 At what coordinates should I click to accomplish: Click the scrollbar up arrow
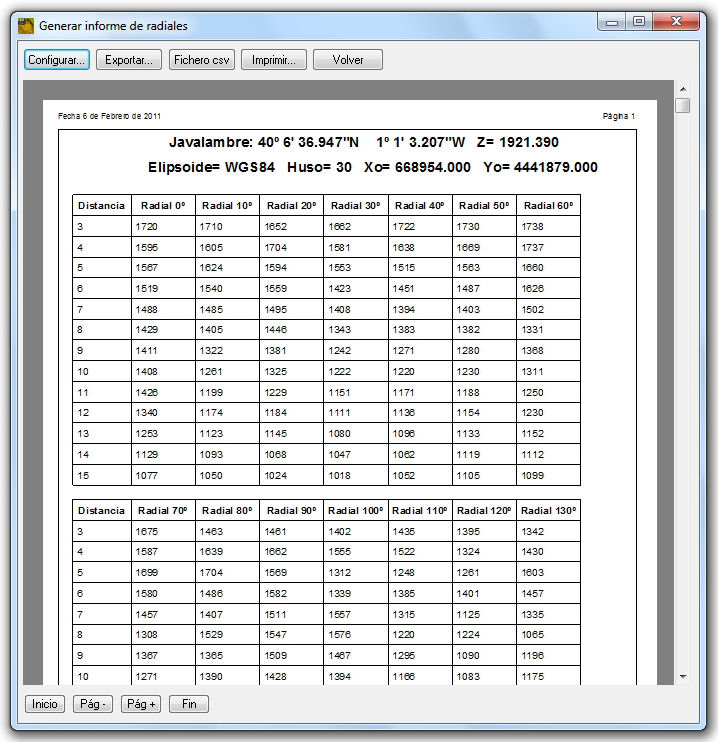[683, 88]
